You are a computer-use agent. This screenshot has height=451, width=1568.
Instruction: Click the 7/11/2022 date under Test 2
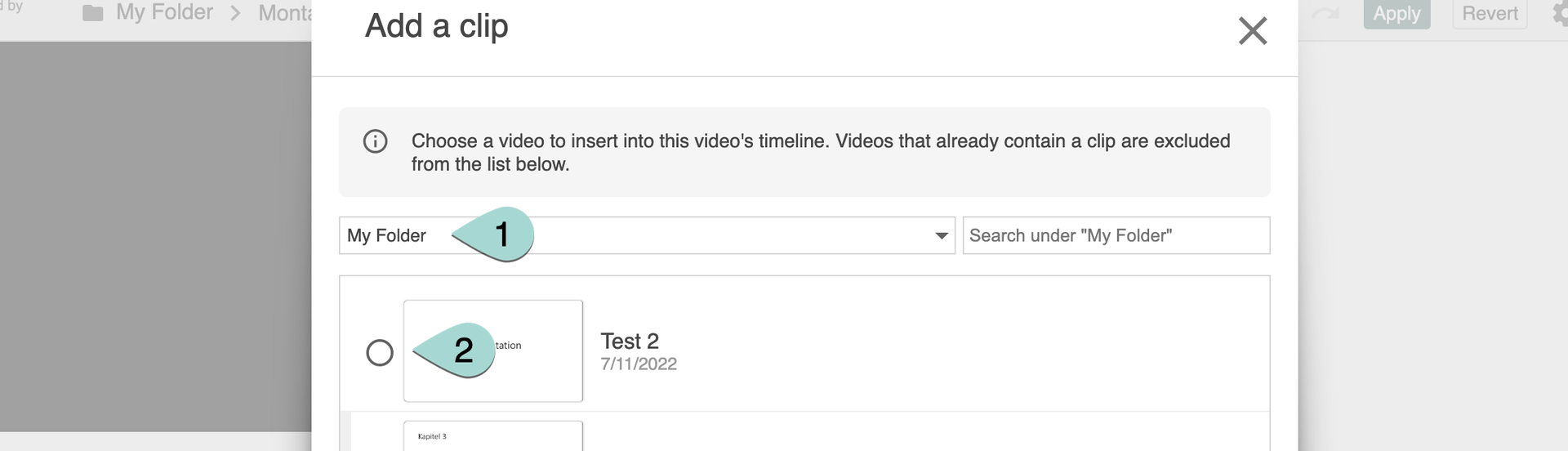(x=639, y=364)
